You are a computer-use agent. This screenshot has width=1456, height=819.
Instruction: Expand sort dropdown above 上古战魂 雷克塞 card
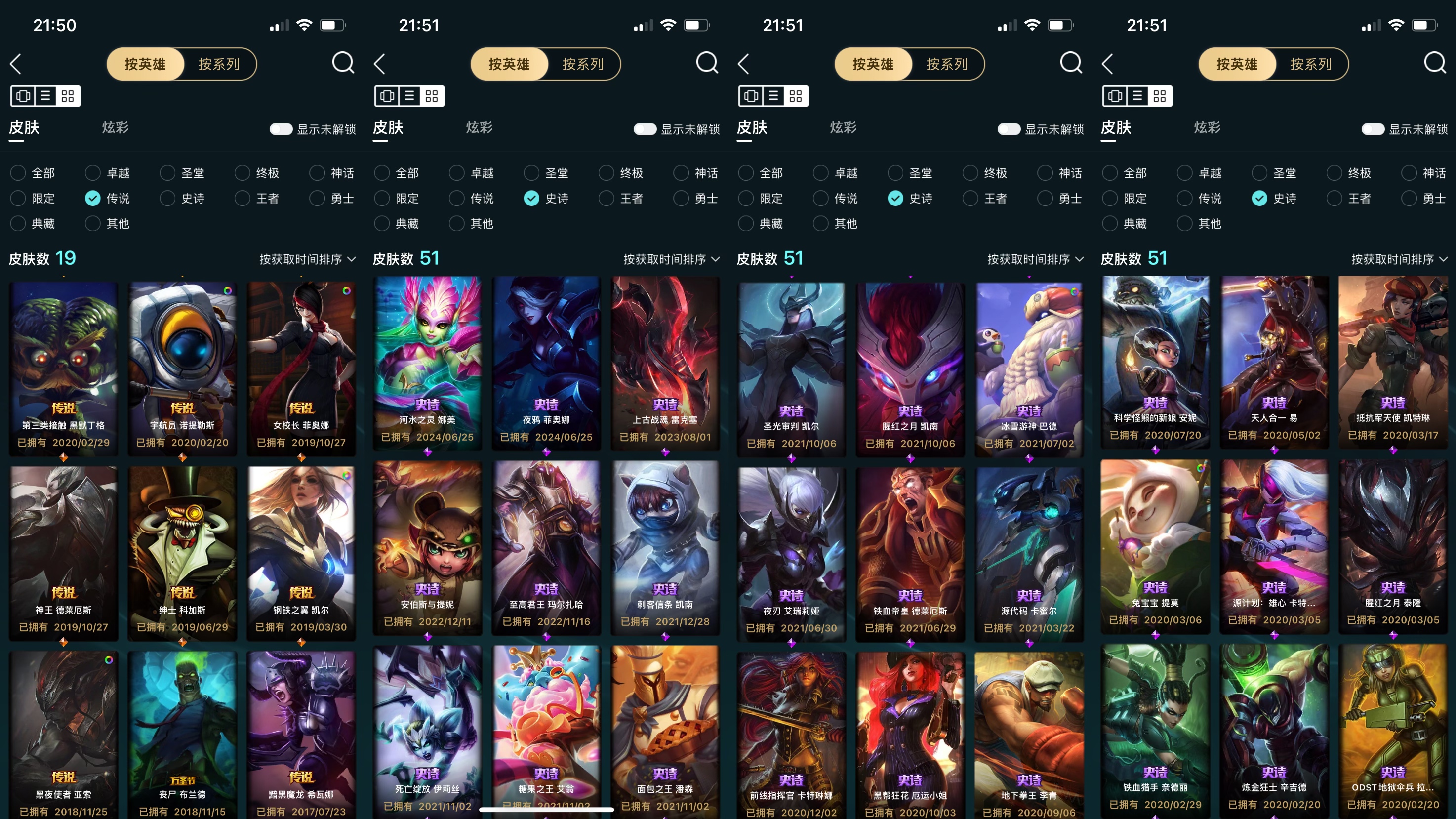pos(672,259)
